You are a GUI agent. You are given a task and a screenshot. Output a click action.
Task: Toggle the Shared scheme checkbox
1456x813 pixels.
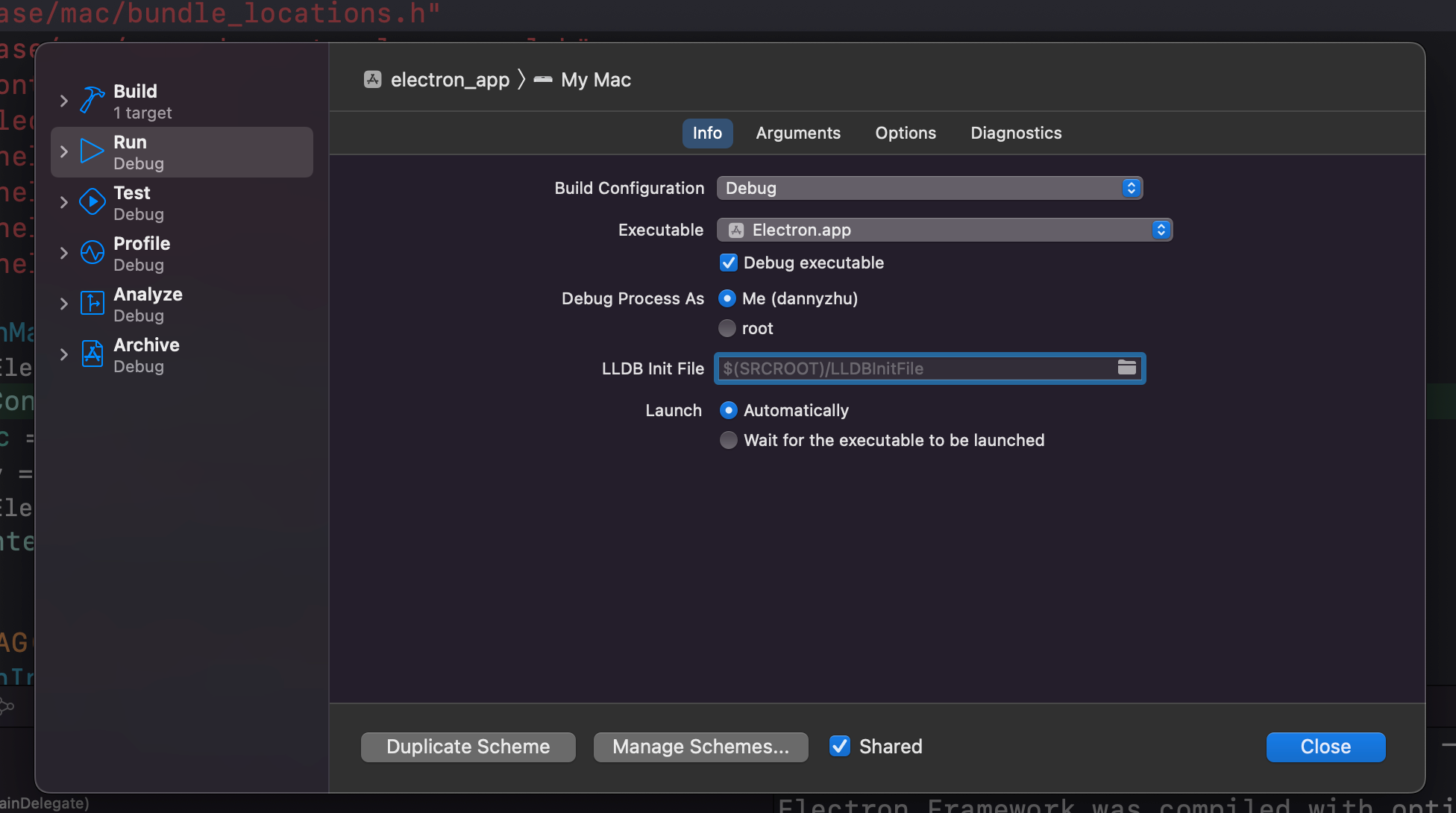[x=840, y=746]
